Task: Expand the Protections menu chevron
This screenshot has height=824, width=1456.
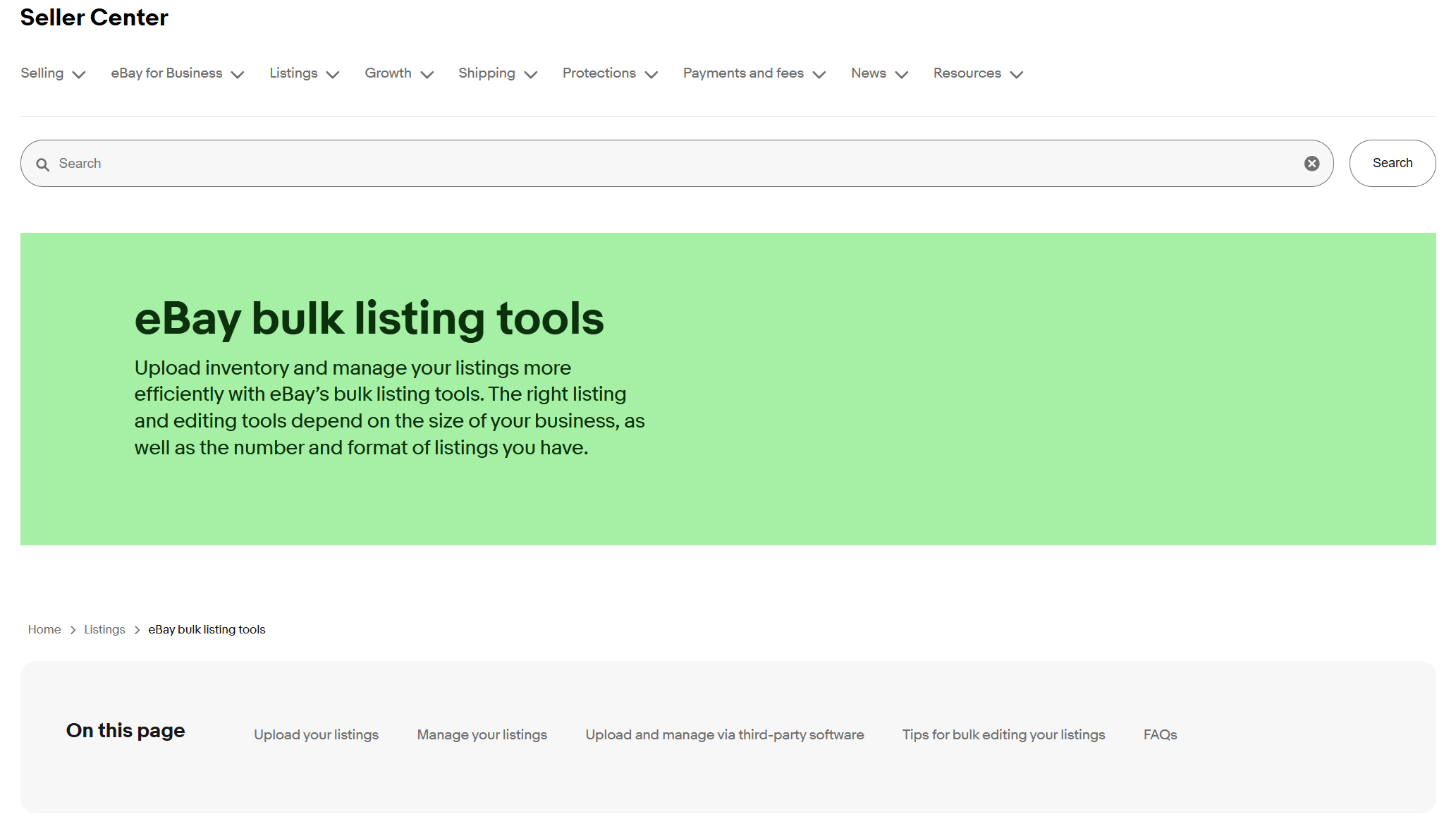Action: click(651, 75)
